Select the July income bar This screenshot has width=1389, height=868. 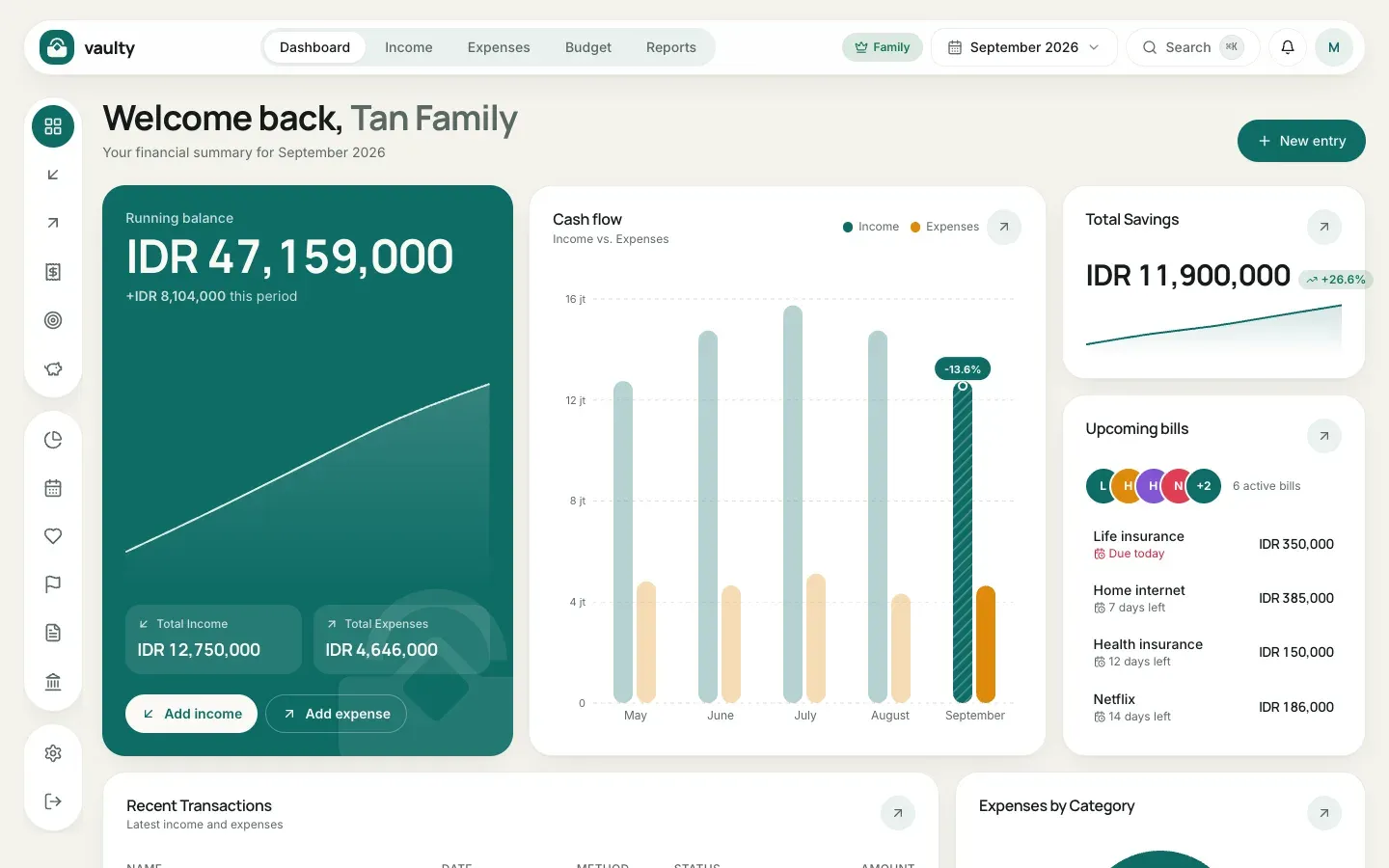793,504
